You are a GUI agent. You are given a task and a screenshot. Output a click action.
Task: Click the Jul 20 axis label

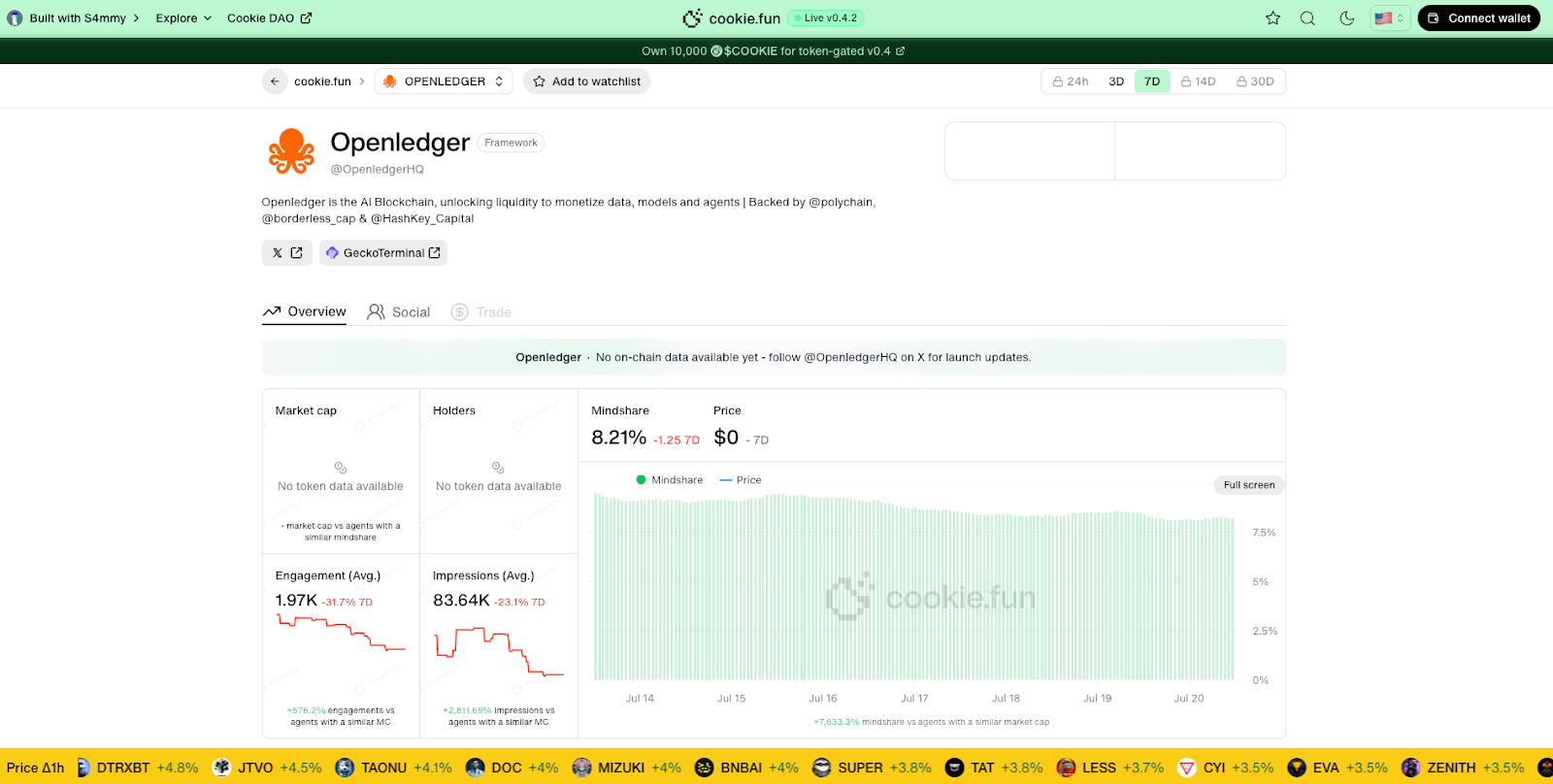[1189, 699]
